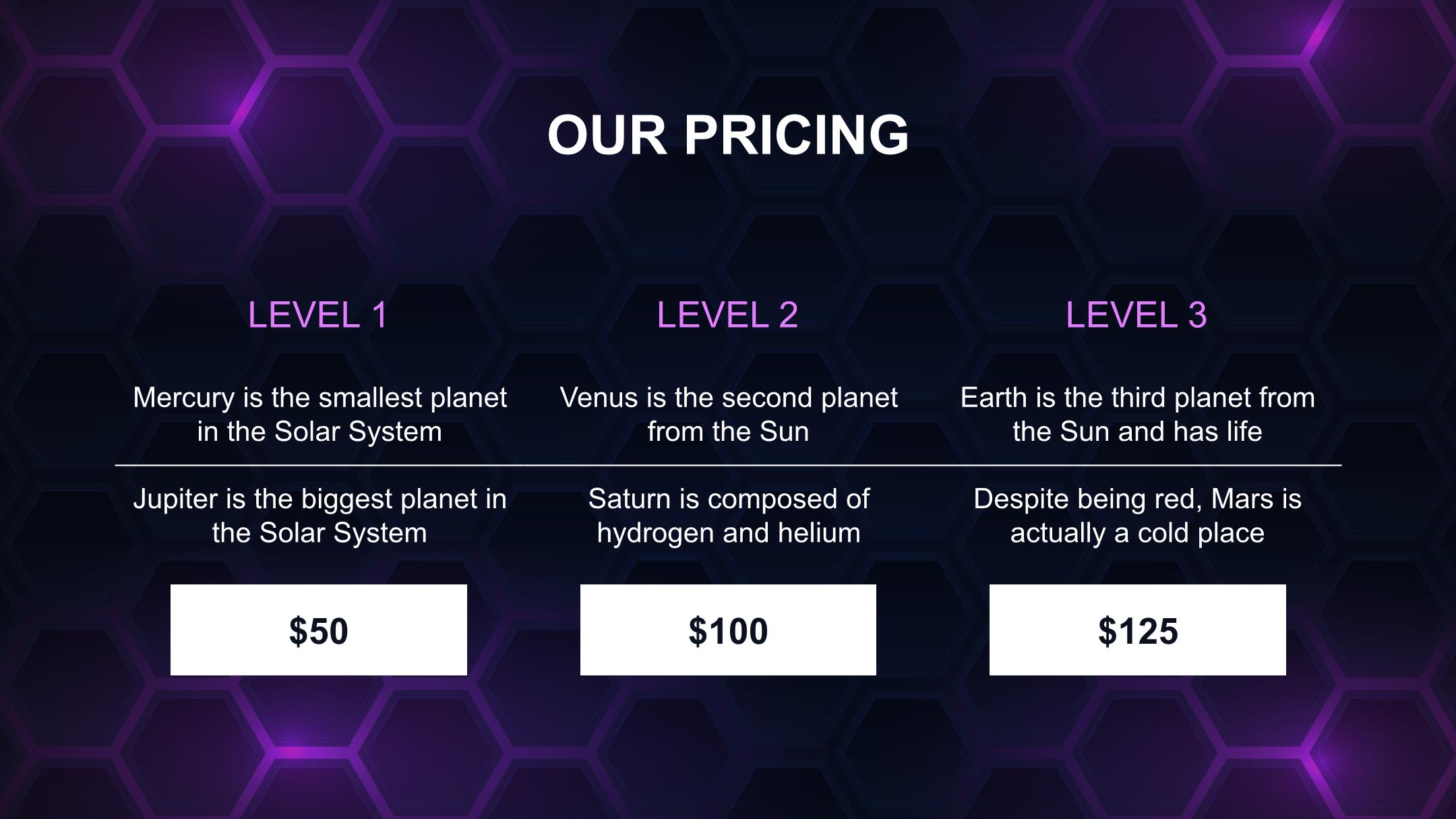Image resolution: width=1456 pixels, height=819 pixels.
Task: Select the LEVEL 2 heading
Action: [728, 315]
